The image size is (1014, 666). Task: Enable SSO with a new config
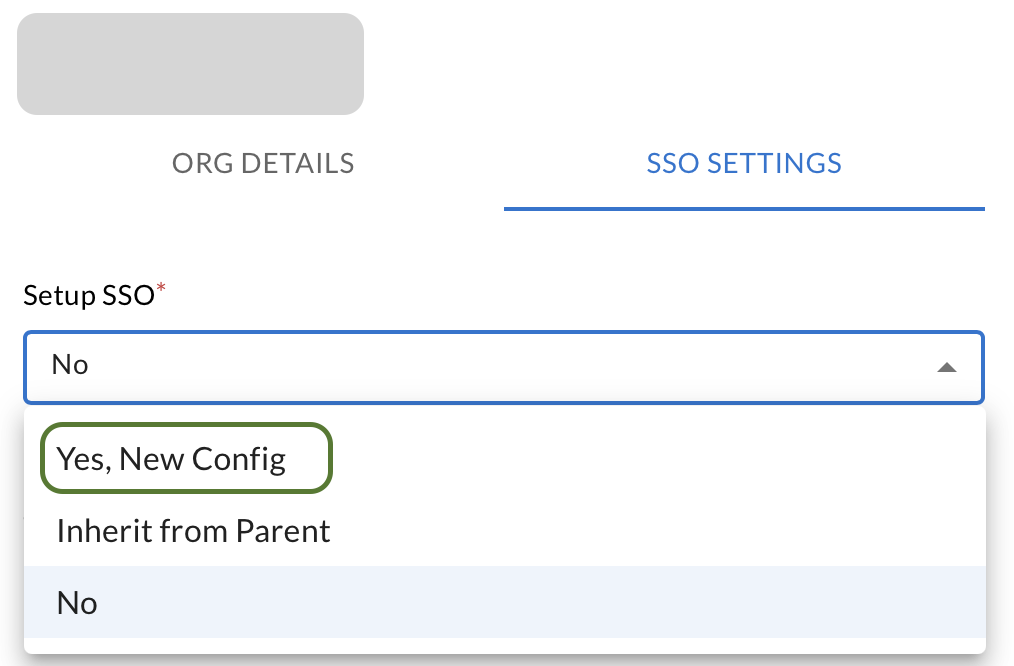coord(172,459)
